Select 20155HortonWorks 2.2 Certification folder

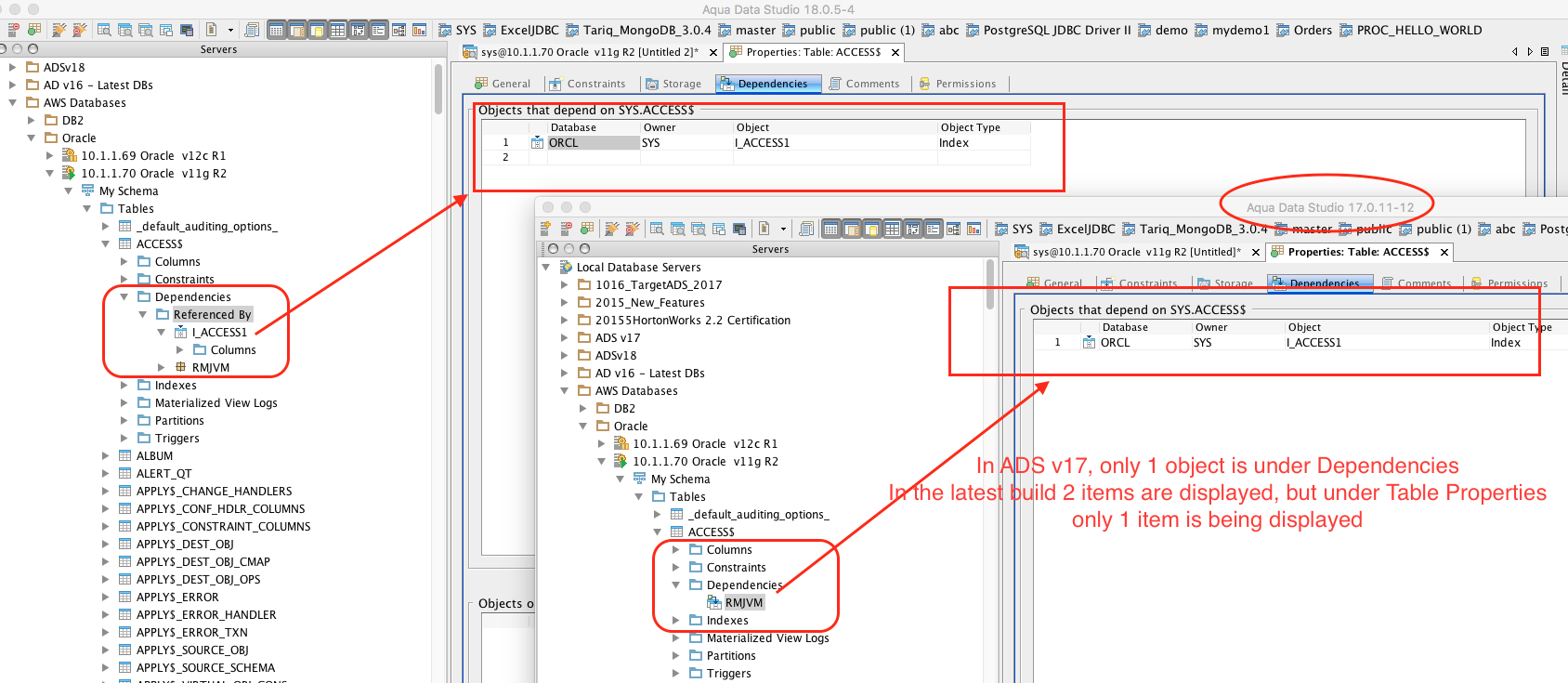[693, 321]
